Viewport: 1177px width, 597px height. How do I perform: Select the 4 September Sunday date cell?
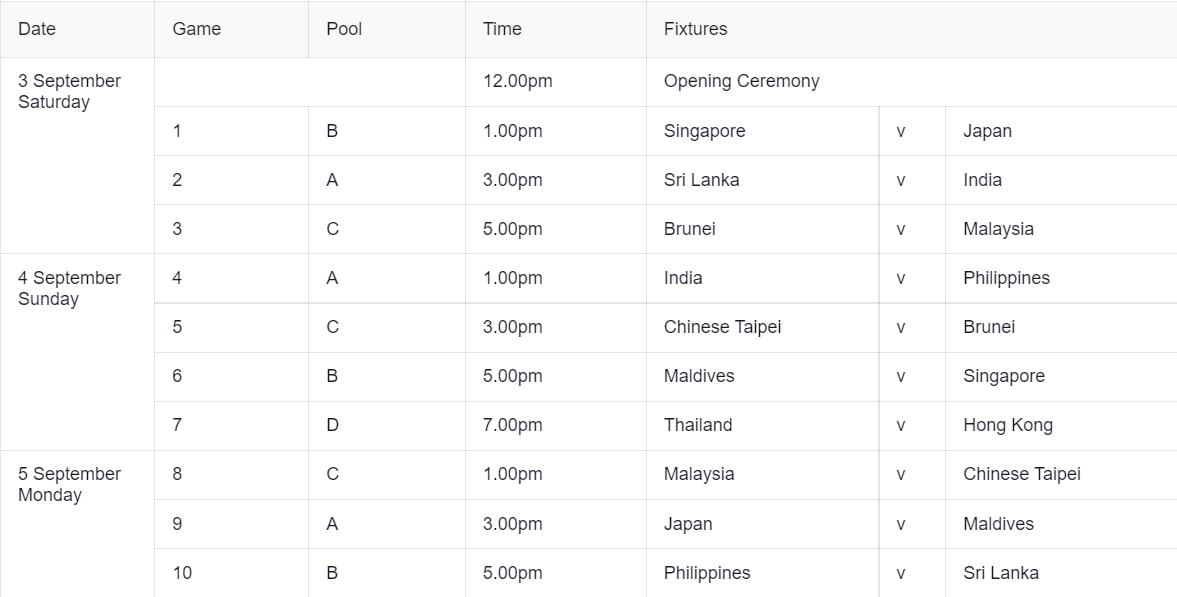pyautogui.click(x=69, y=288)
